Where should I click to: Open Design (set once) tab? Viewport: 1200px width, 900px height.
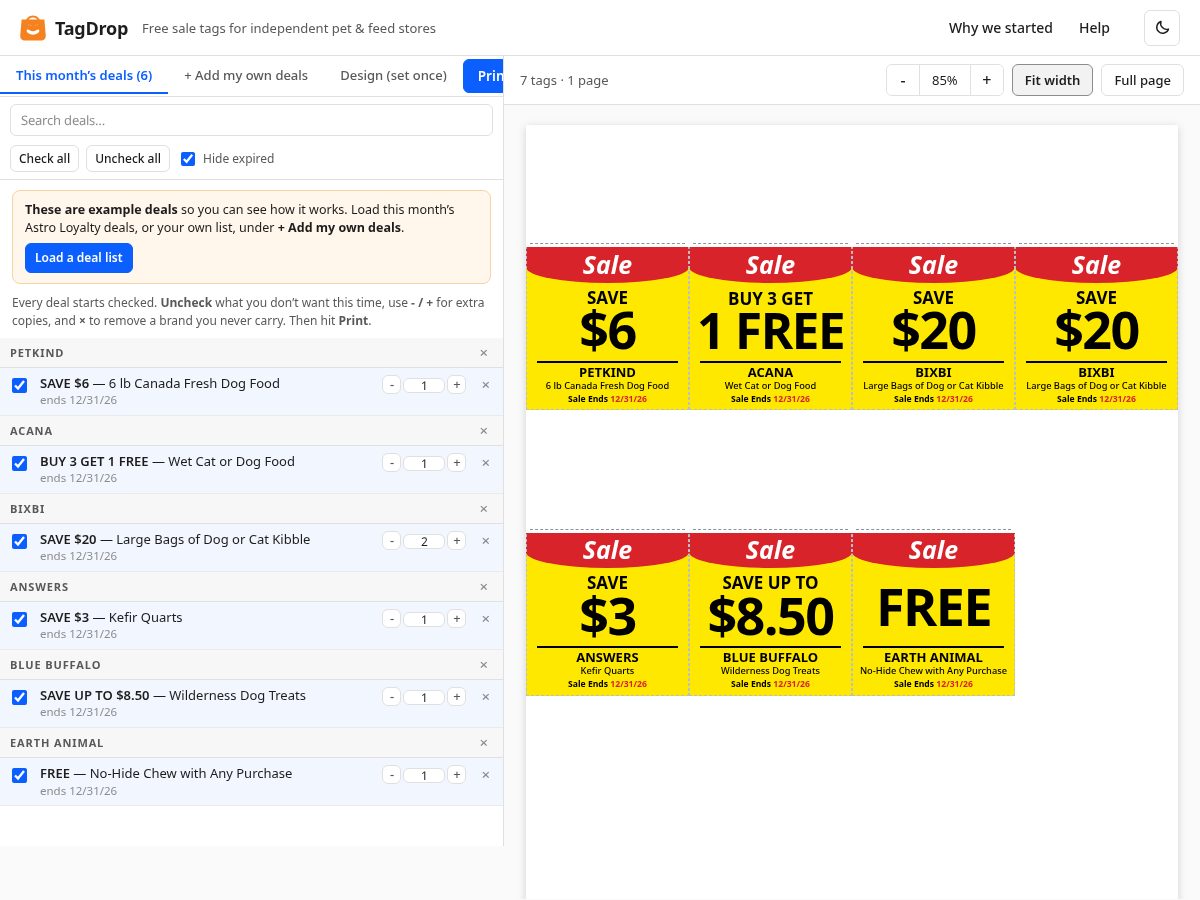(x=394, y=75)
